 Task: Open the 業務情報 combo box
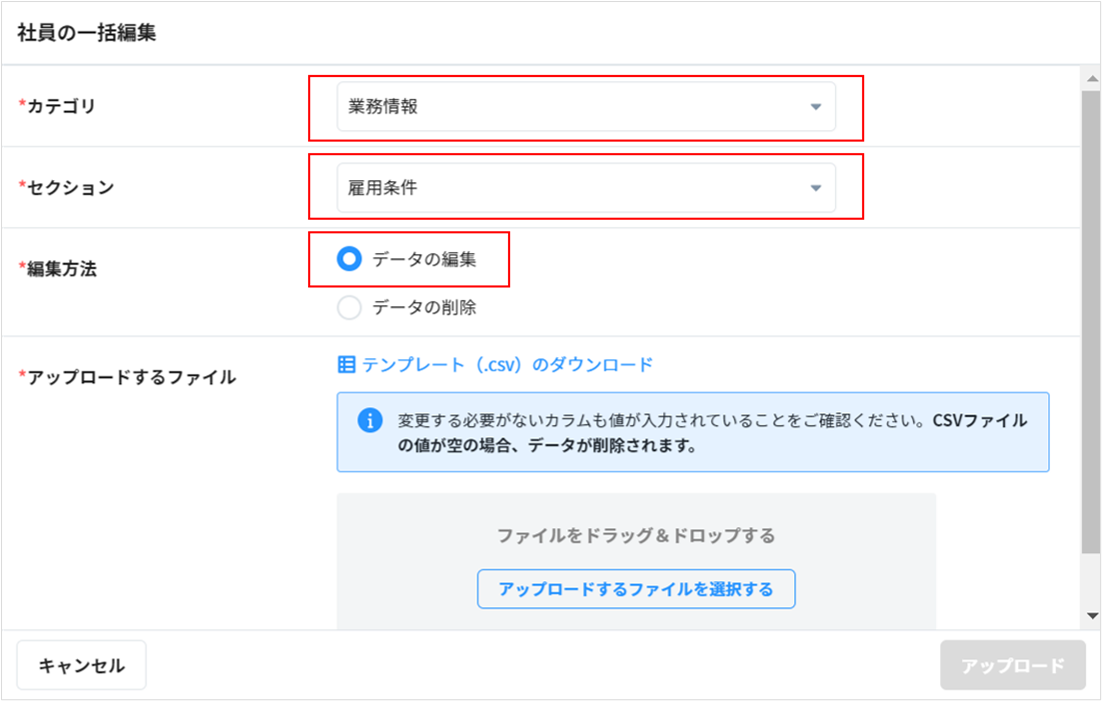(x=570, y=107)
